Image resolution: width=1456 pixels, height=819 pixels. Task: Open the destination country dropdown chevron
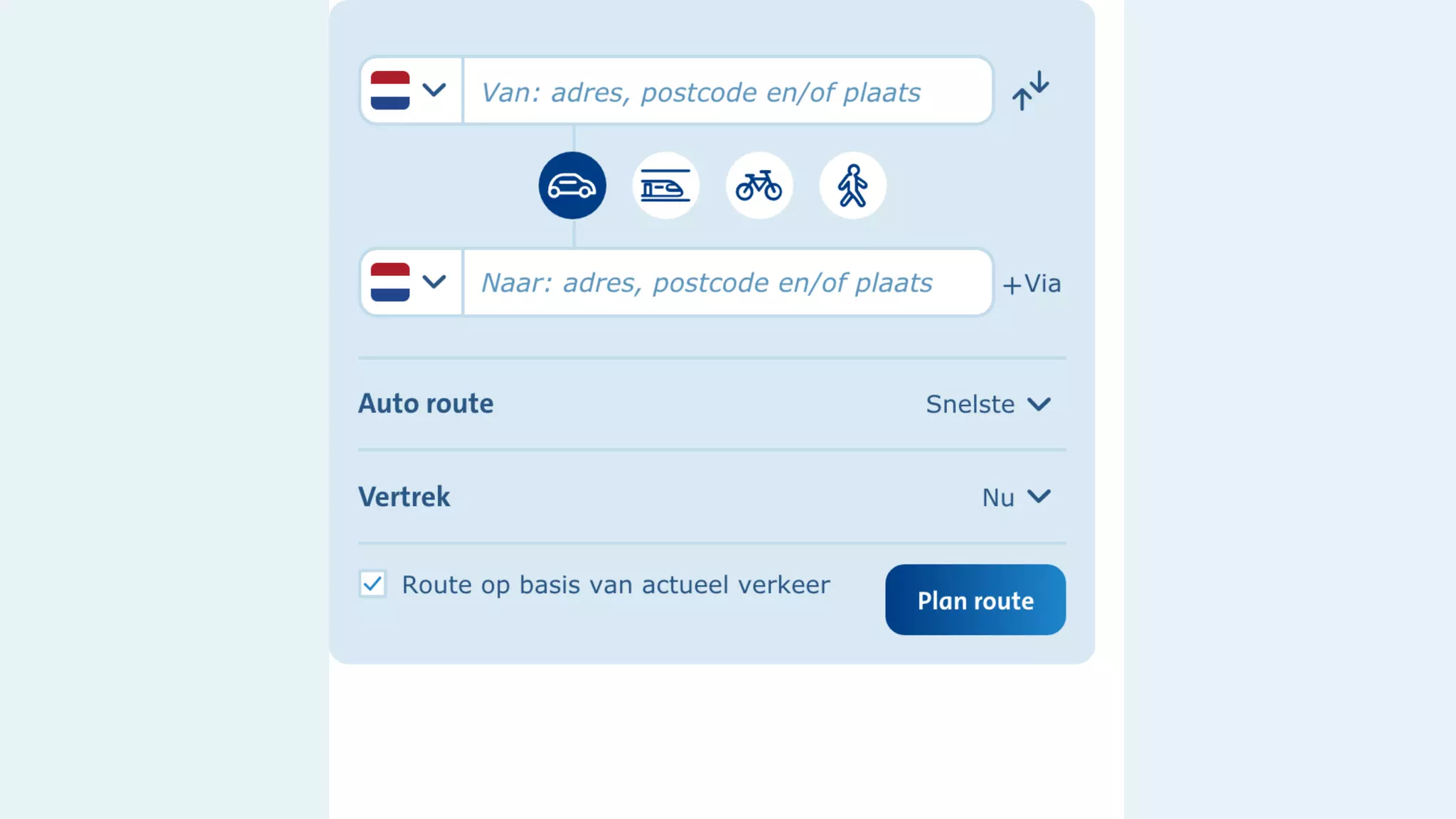pos(434,282)
